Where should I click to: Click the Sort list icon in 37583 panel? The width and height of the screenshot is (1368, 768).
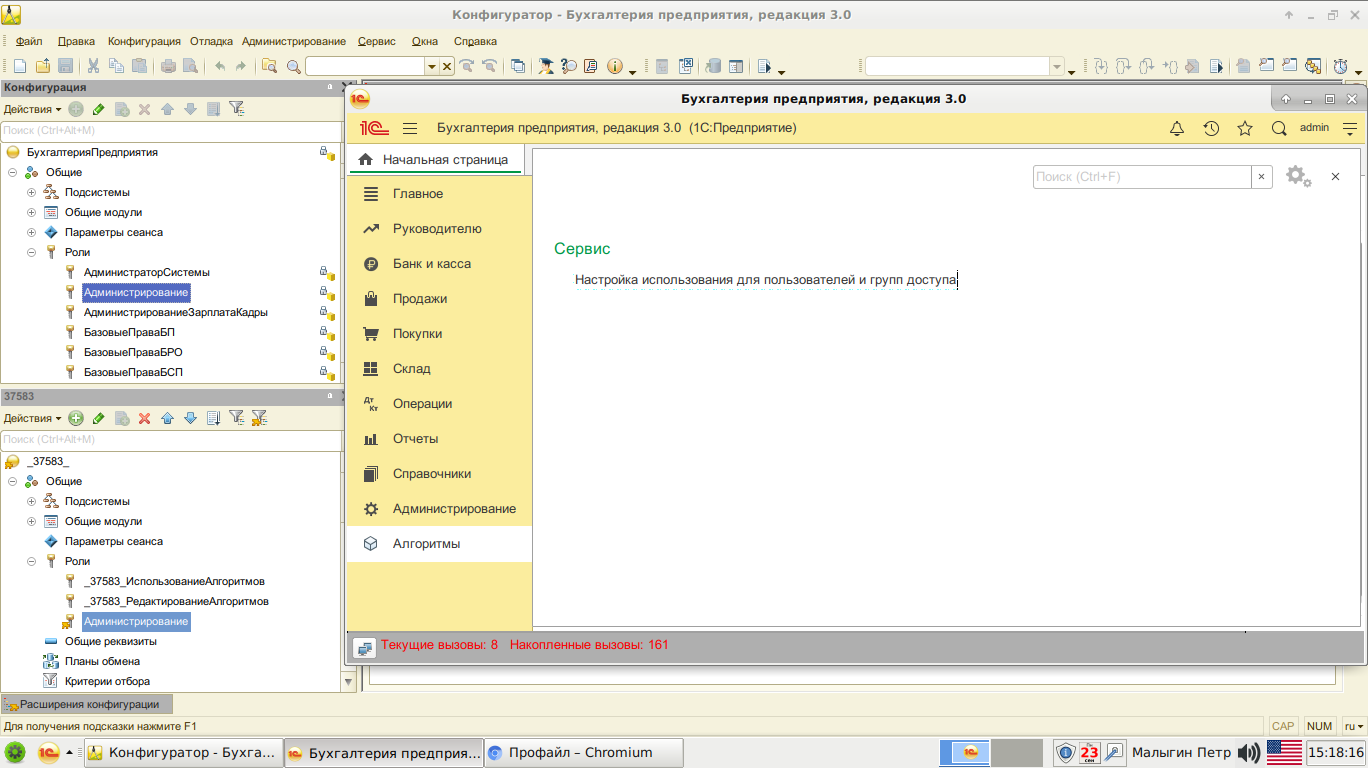pos(213,418)
